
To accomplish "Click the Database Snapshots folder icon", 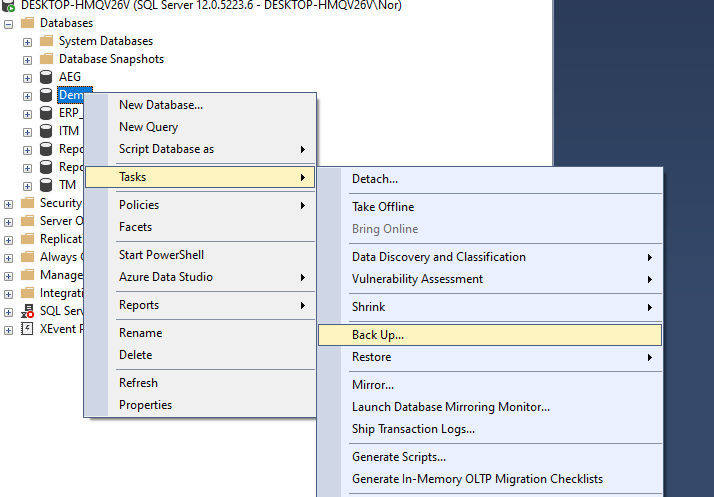I will coord(45,59).
